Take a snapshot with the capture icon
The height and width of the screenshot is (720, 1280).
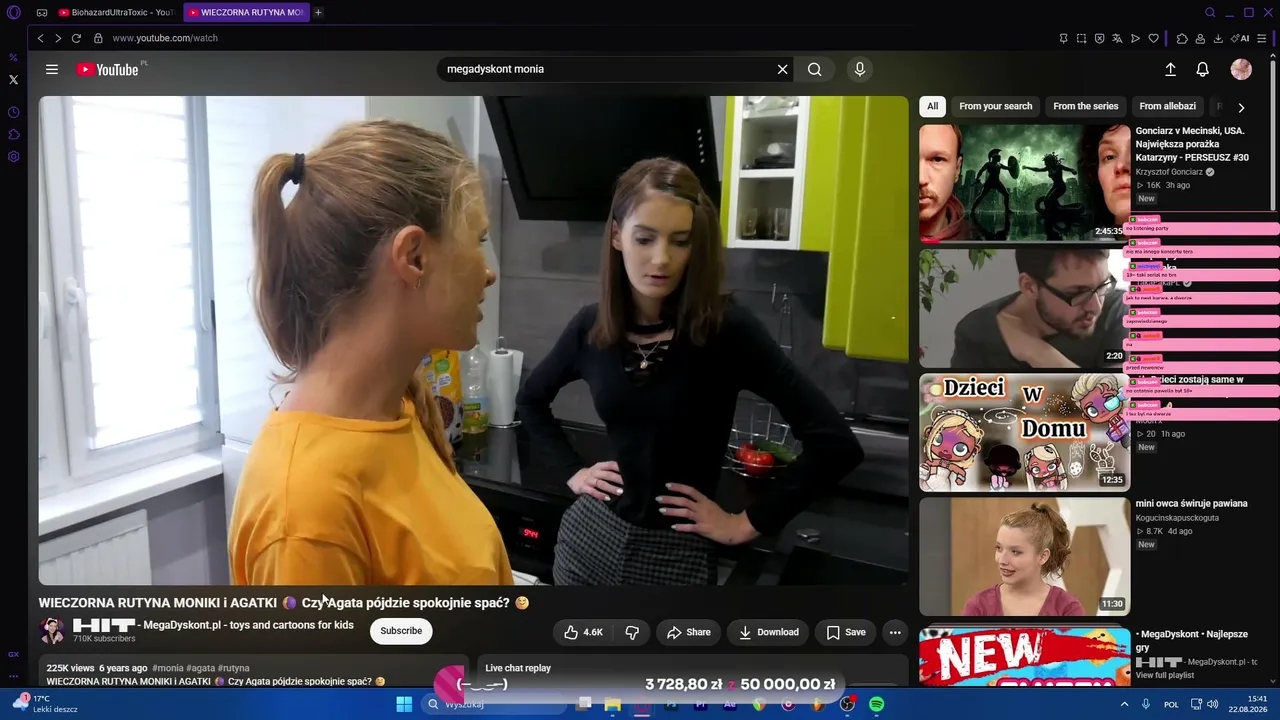1081,38
